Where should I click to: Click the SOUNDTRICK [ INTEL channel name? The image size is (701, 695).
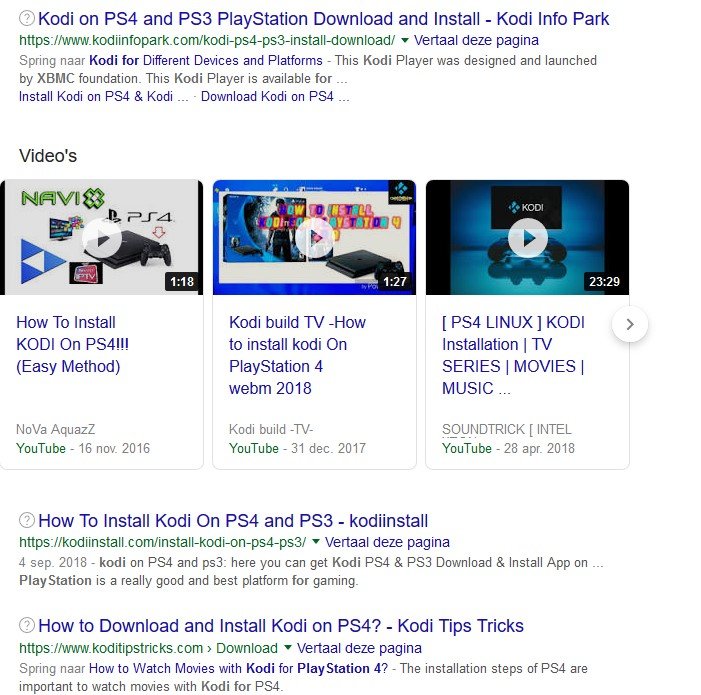click(x=507, y=429)
